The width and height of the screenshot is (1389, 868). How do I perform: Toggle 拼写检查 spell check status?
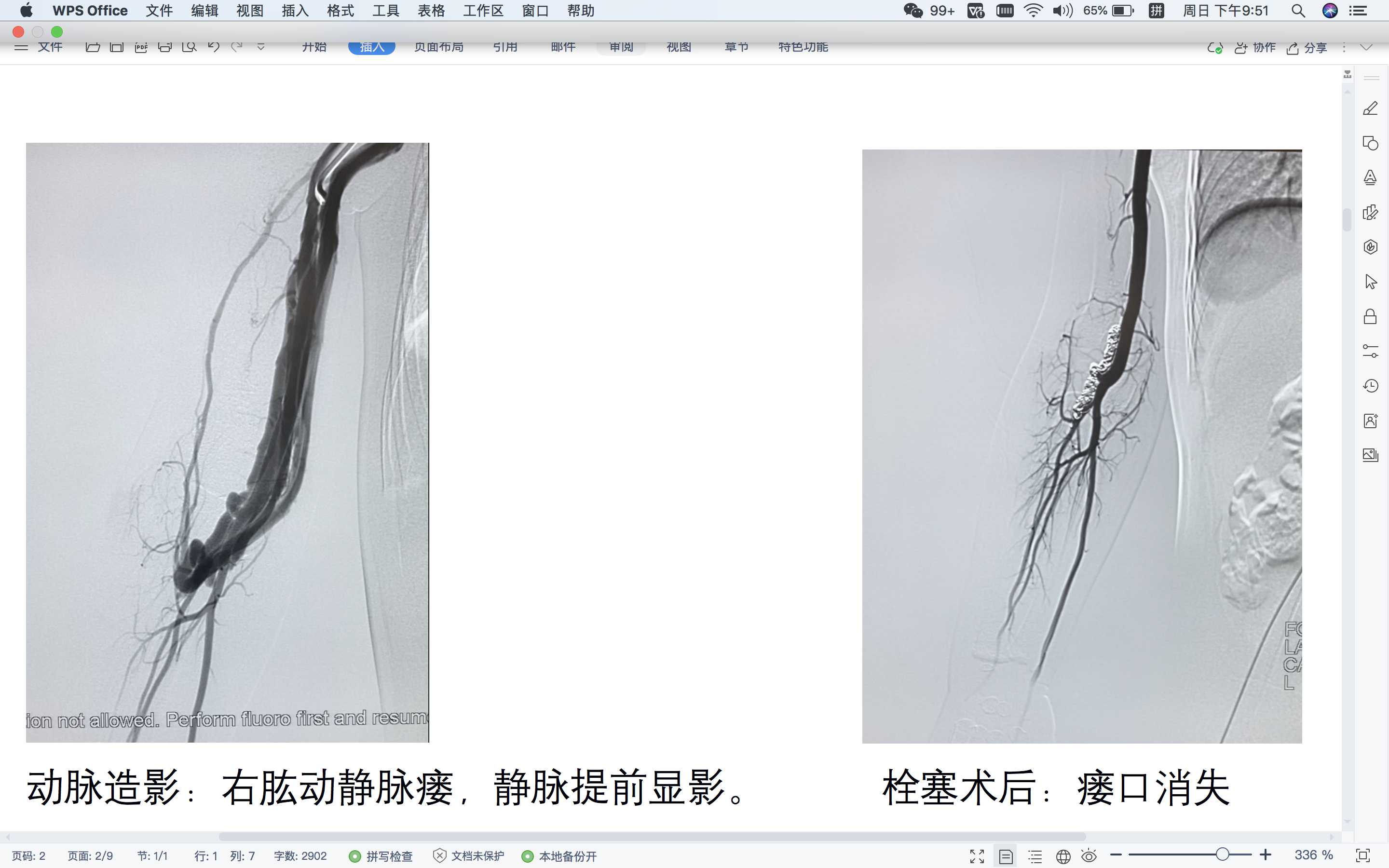point(381,856)
